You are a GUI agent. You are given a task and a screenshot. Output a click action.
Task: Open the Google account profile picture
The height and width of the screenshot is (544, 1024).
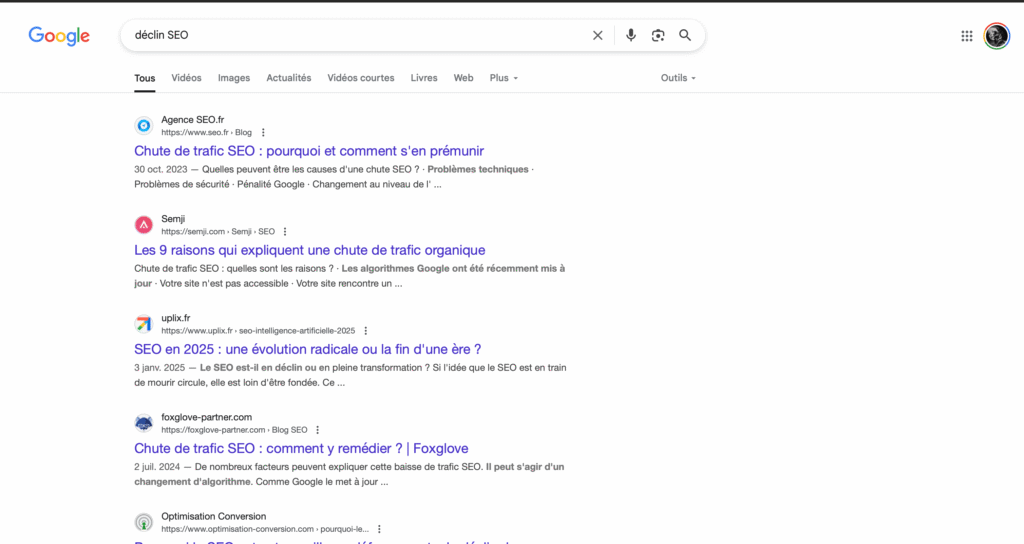pos(997,36)
